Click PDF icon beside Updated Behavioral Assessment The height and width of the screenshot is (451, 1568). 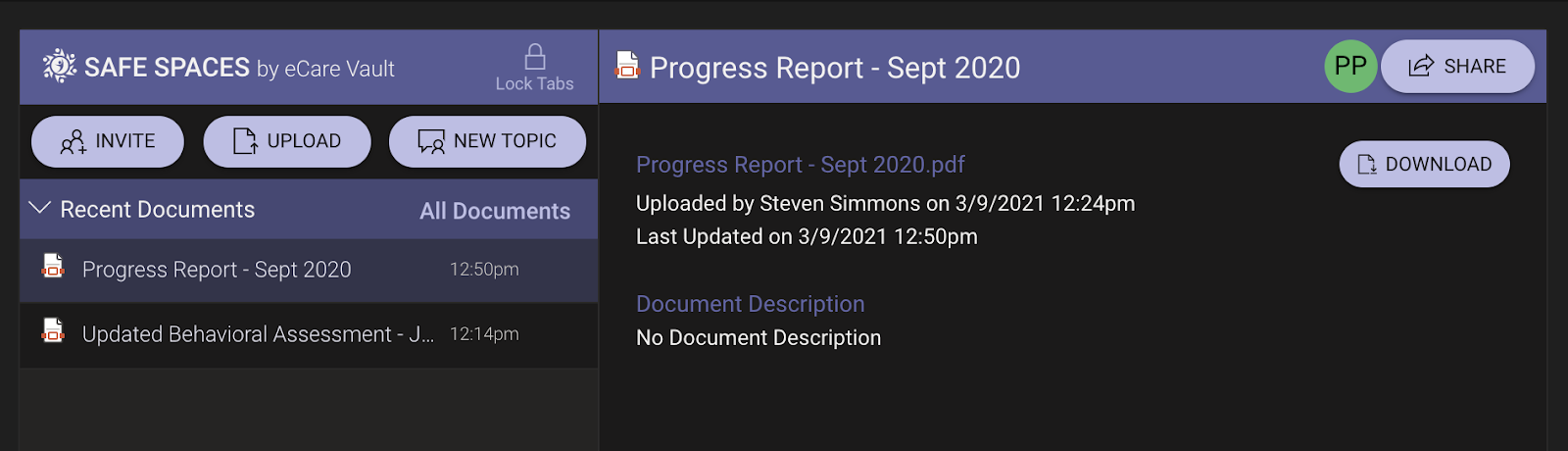pos(53,331)
